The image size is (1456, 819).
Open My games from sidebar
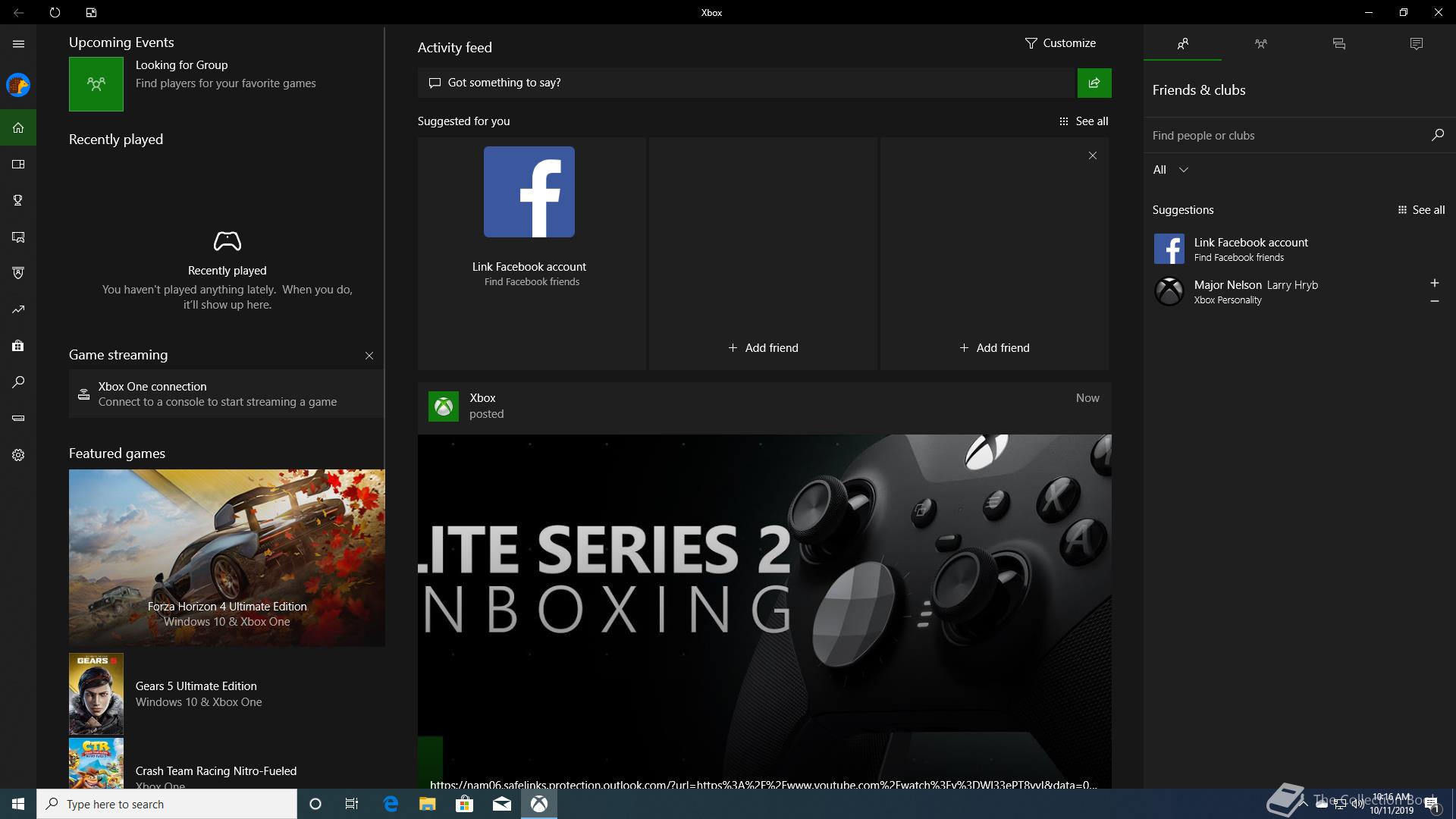pyautogui.click(x=18, y=164)
